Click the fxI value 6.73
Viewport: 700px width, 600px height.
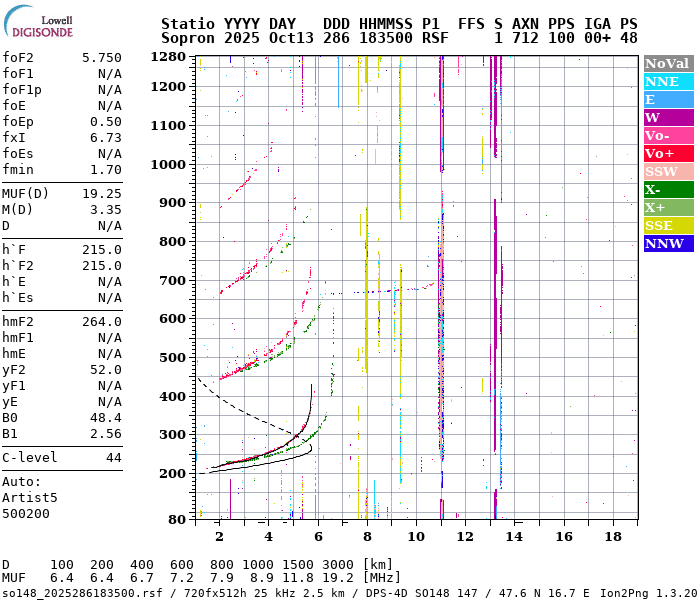(105, 138)
